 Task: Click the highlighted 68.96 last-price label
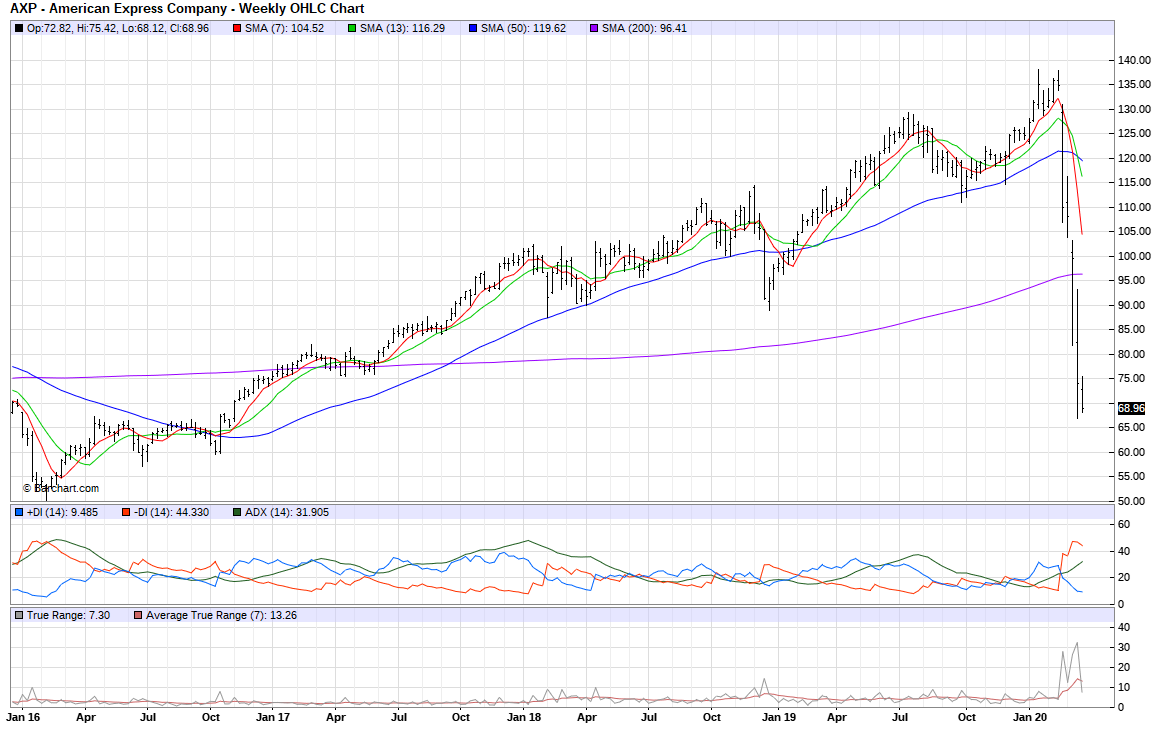1131,408
